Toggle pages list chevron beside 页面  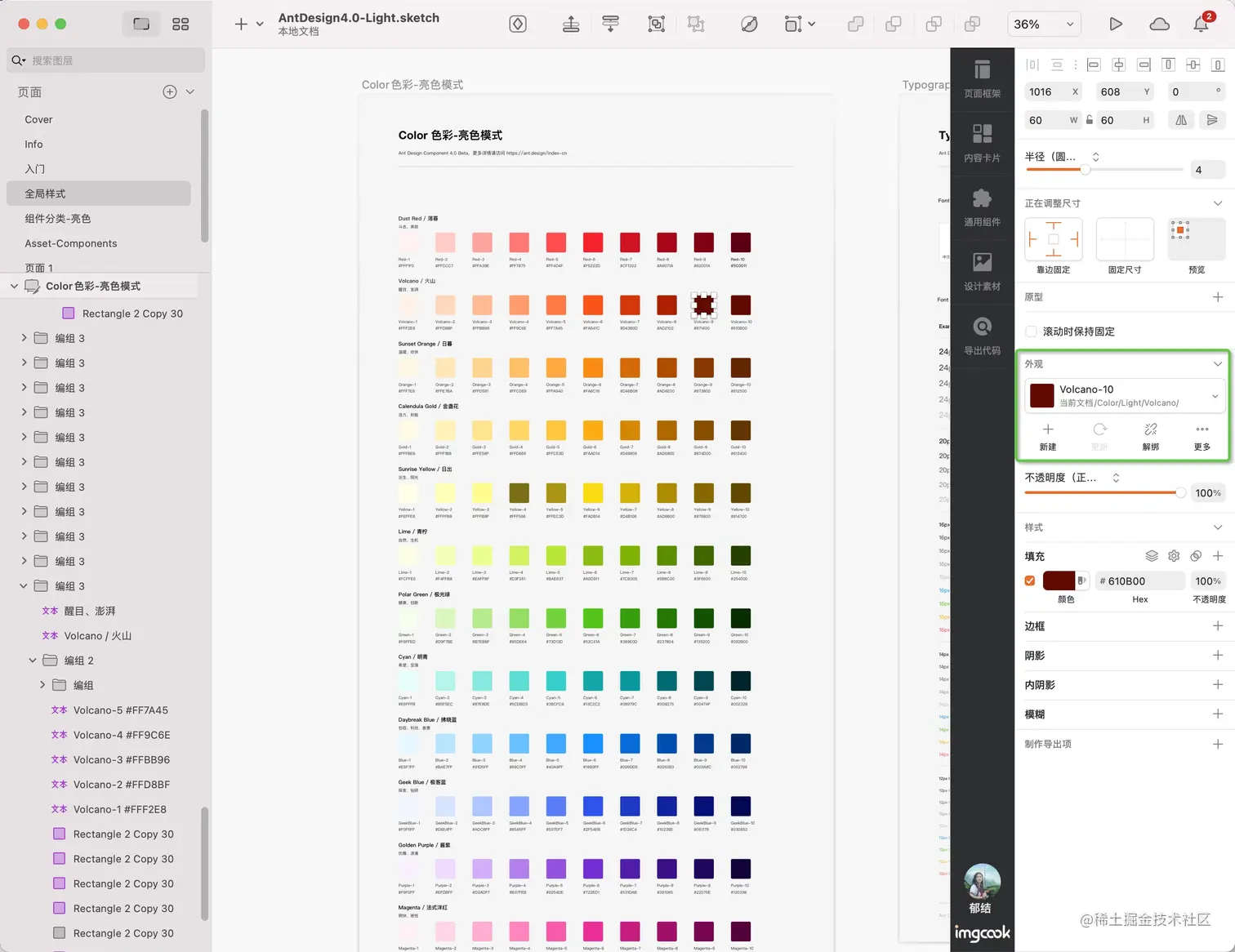pos(190,92)
